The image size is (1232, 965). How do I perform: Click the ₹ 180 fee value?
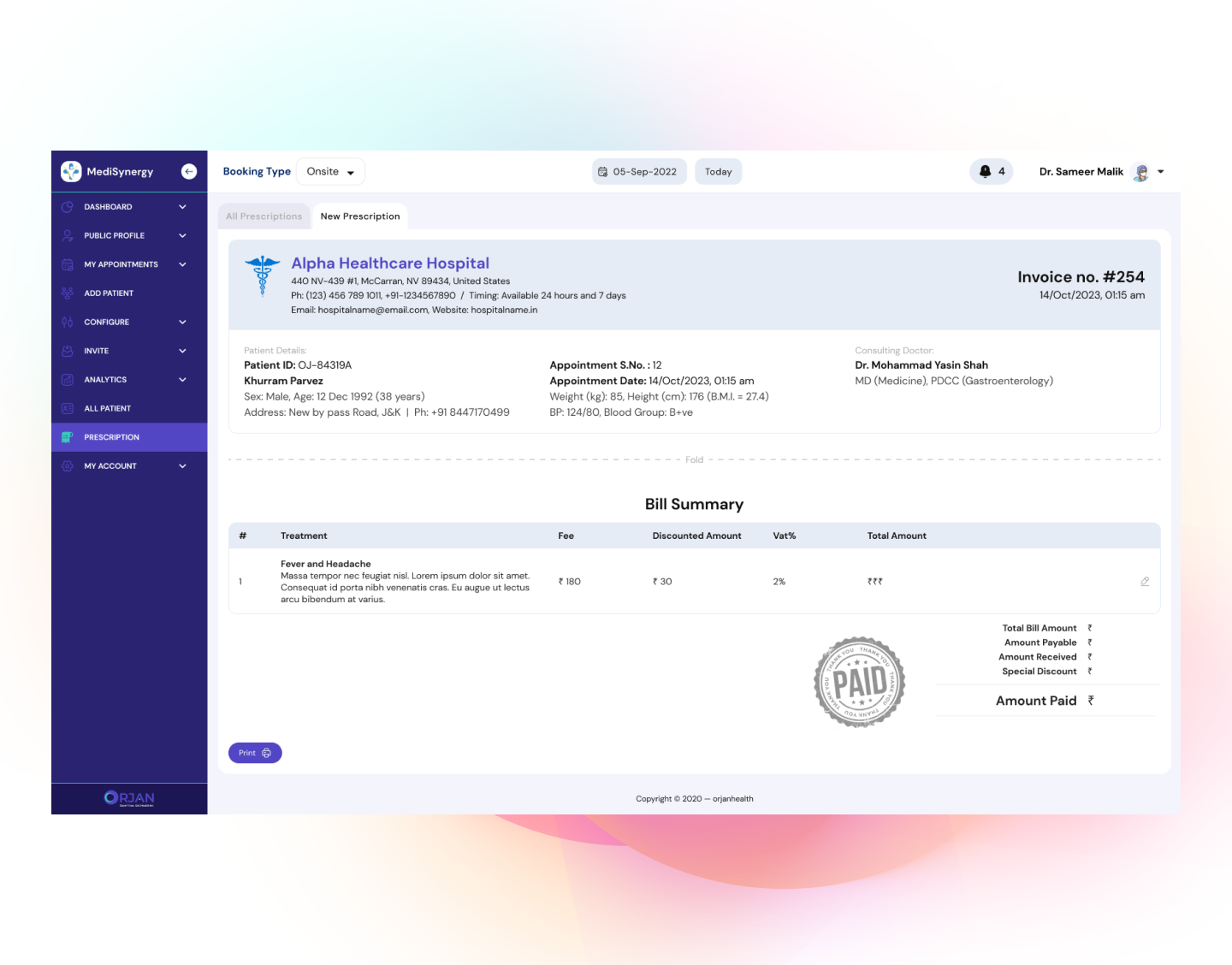(570, 582)
